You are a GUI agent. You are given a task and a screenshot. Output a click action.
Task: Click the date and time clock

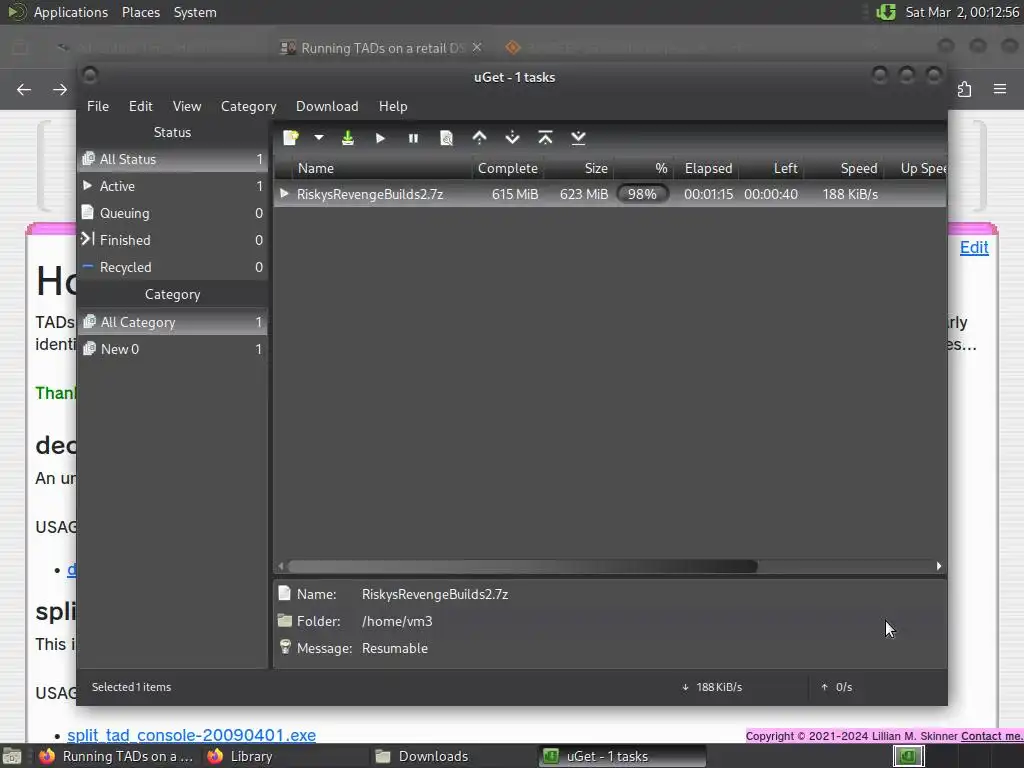click(x=962, y=12)
